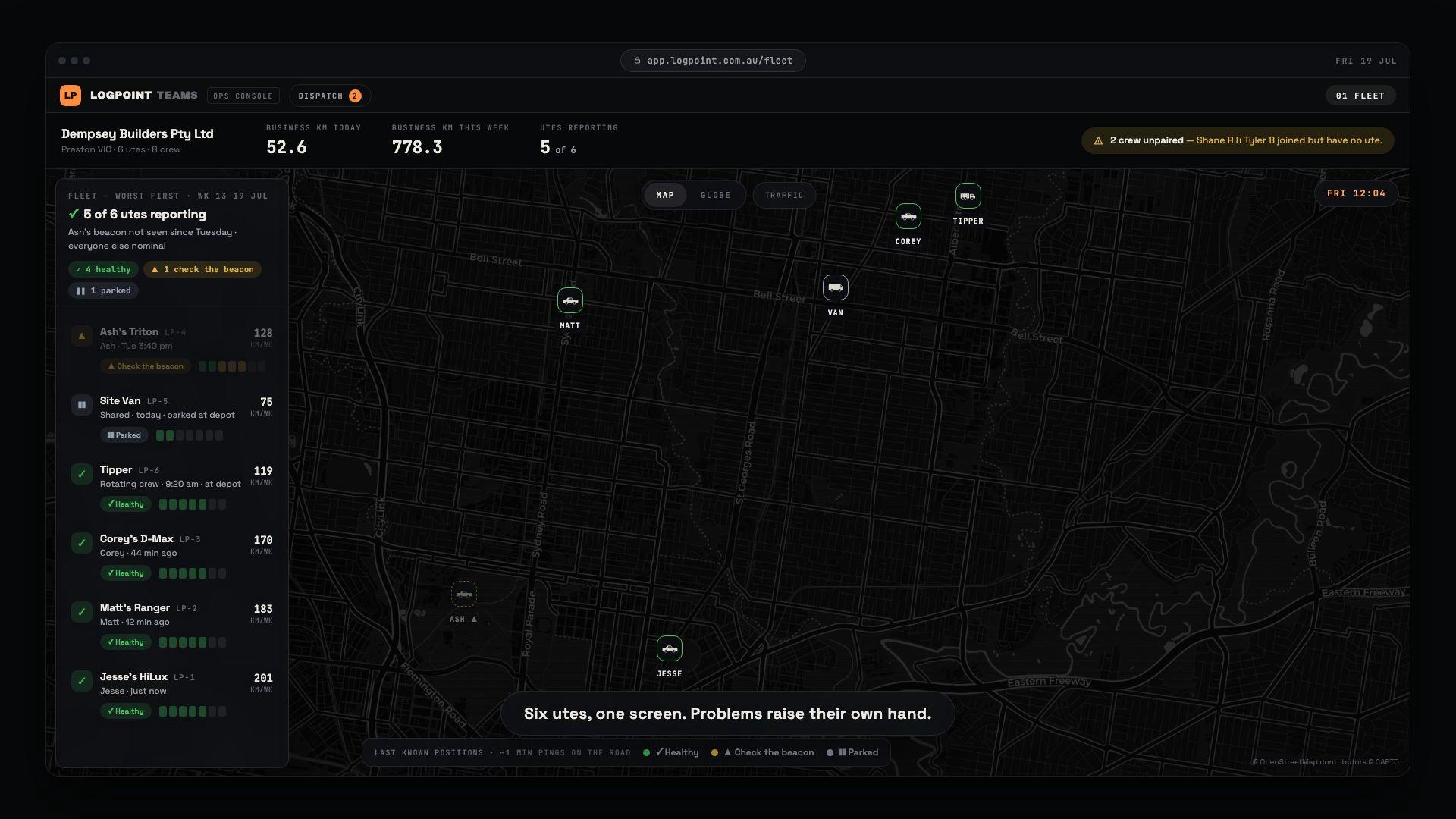This screenshot has height=819, width=1456.
Task: Switch to Map view
Action: coord(665,195)
